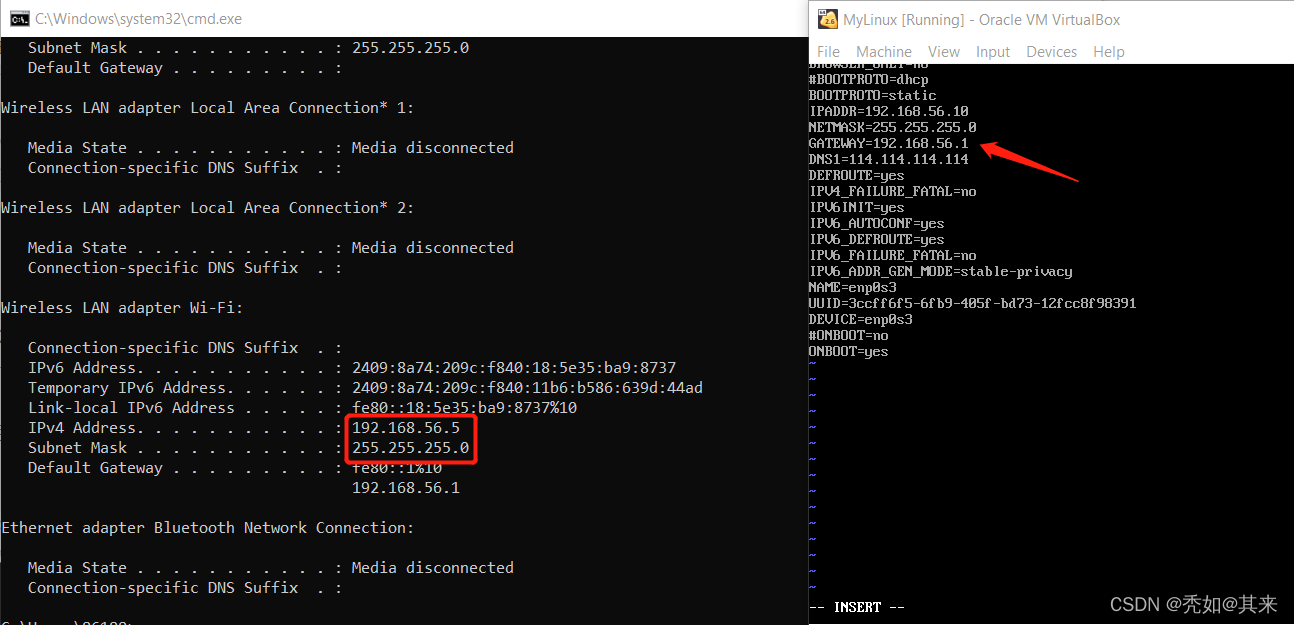Click Media disconnected under Local Area Connection* 2
The image size is (1294, 625).
tap(433, 248)
